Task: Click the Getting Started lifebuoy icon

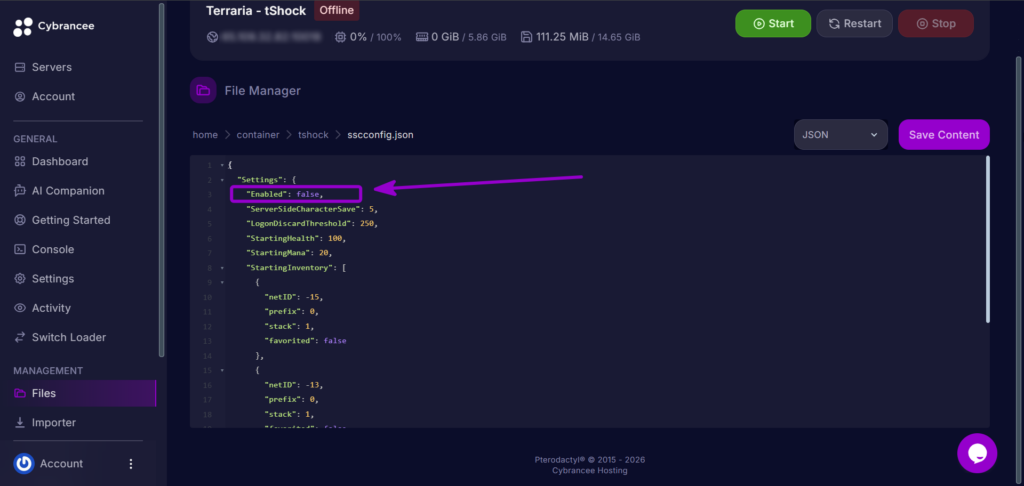Action: point(20,220)
